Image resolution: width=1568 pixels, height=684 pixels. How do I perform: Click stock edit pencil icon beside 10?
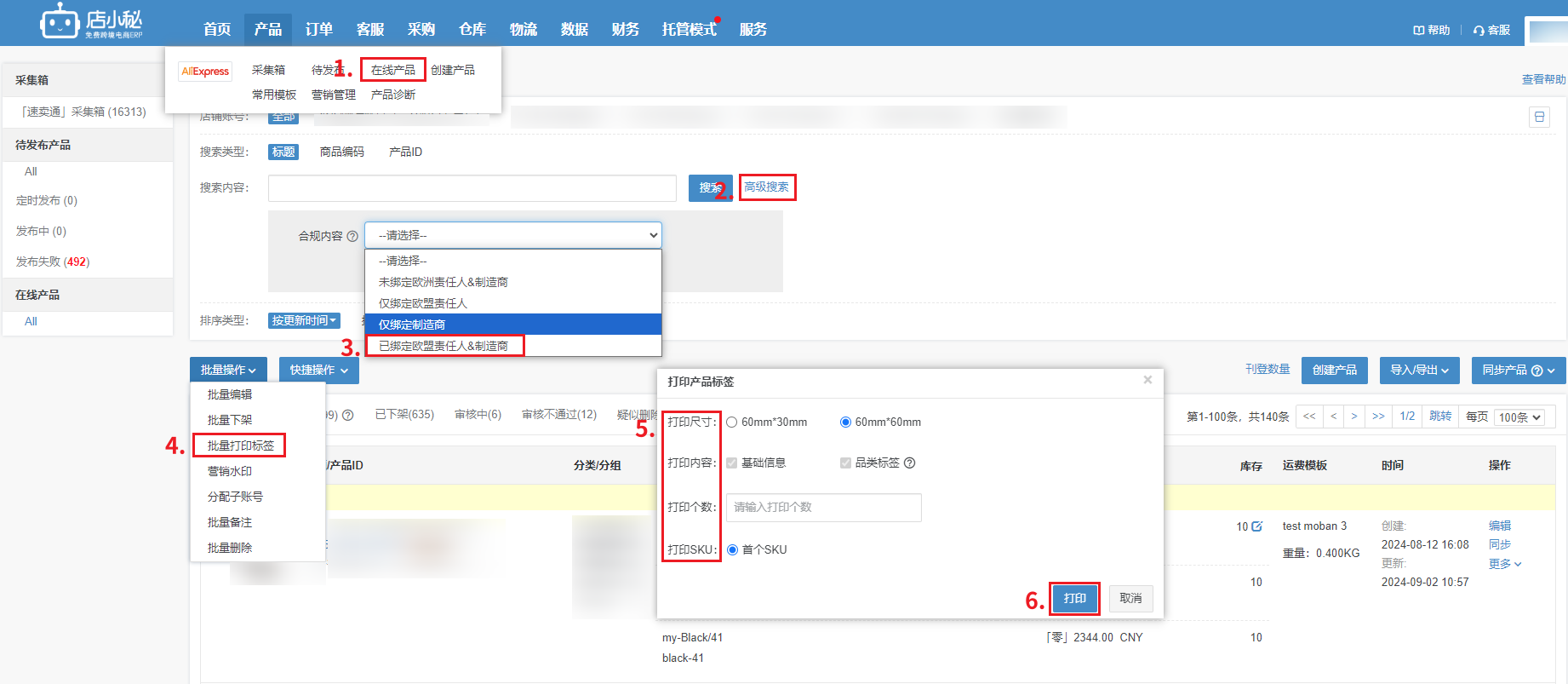click(x=1257, y=526)
